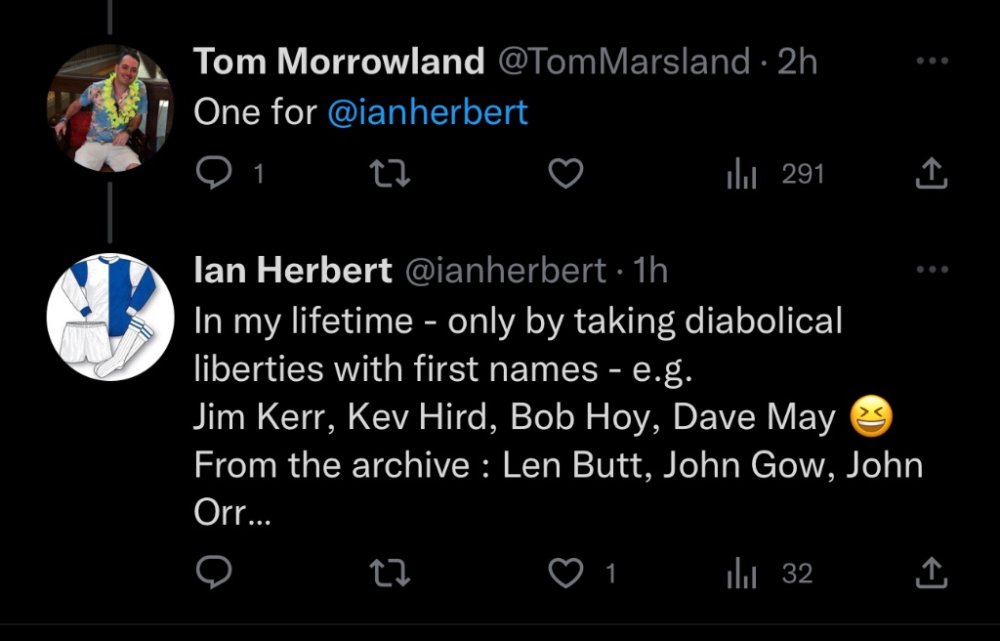This screenshot has width=1000, height=641.
Task: Click the Ian Herbert display name
Action: tap(293, 270)
